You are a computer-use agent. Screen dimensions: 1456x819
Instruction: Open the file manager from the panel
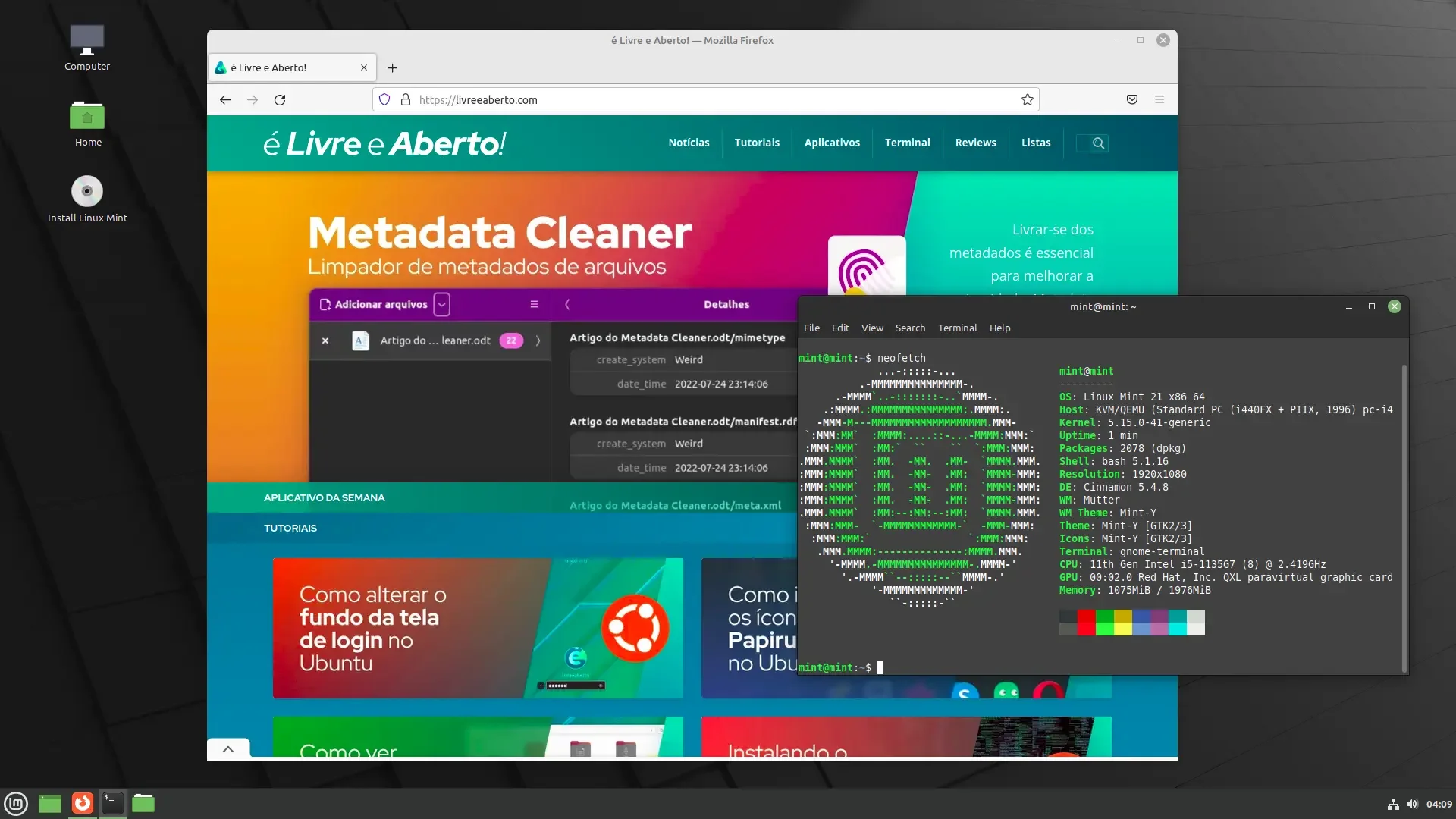143,803
